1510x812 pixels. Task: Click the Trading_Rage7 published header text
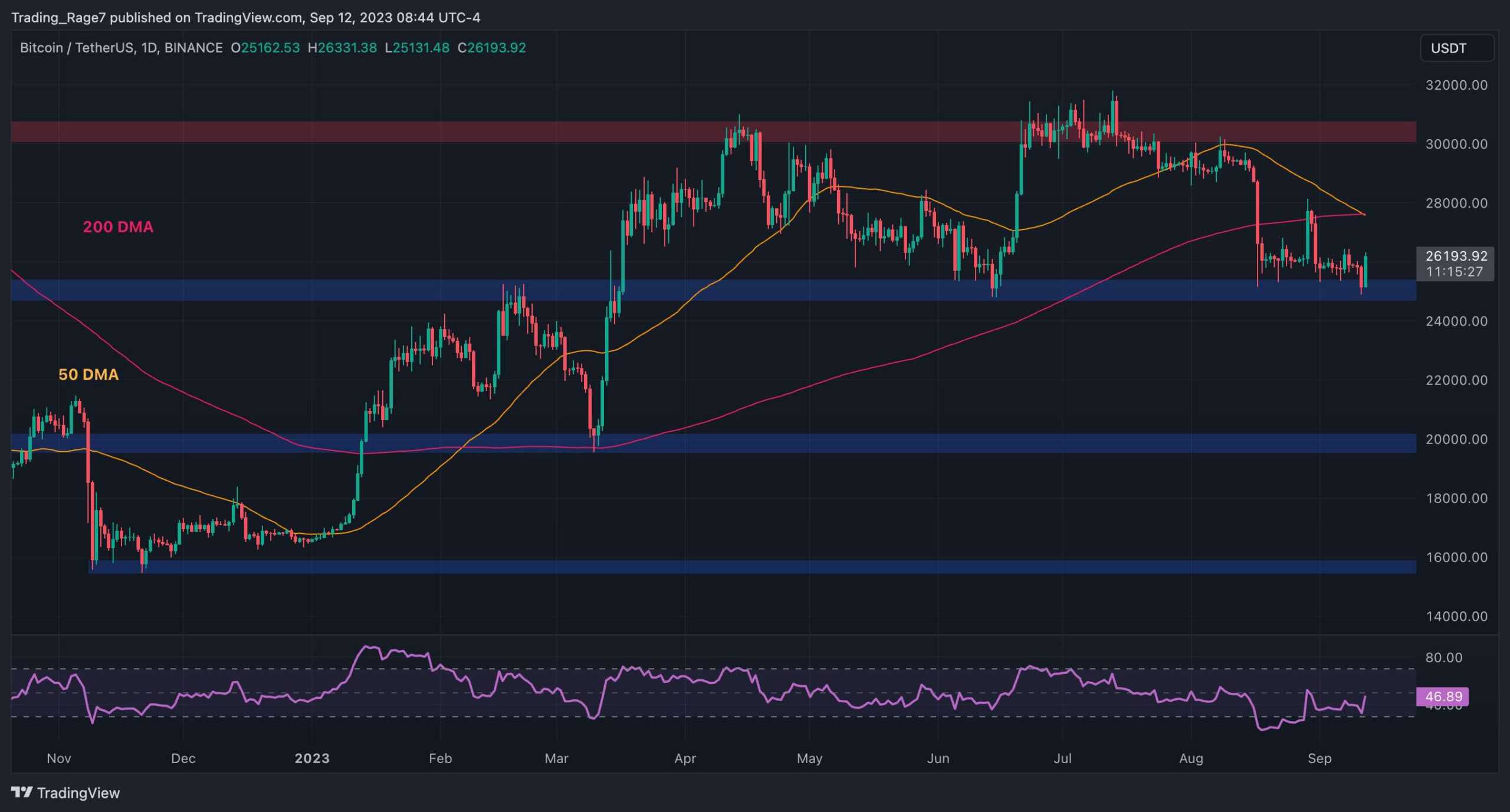[246, 18]
